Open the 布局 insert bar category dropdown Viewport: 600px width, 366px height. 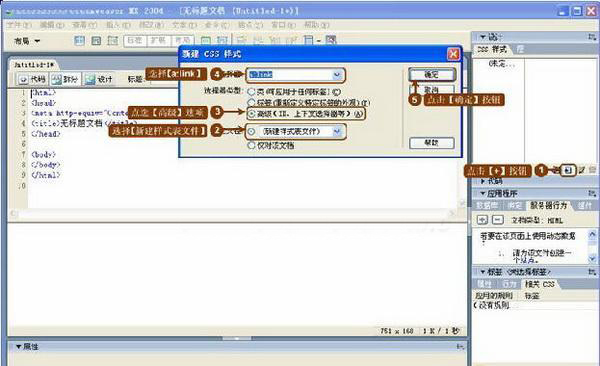tap(27, 41)
